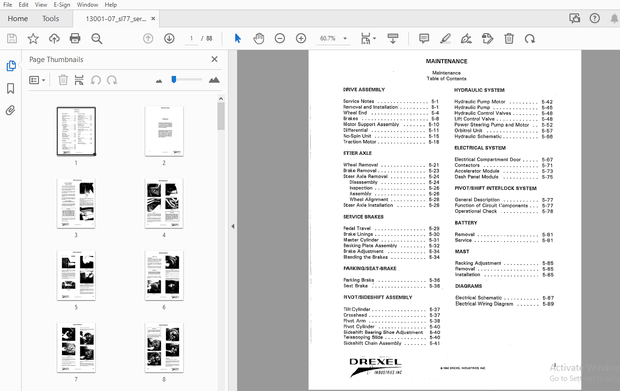Select page 2 thumbnail
Viewport: 620px width, 391px height.
pos(164,131)
